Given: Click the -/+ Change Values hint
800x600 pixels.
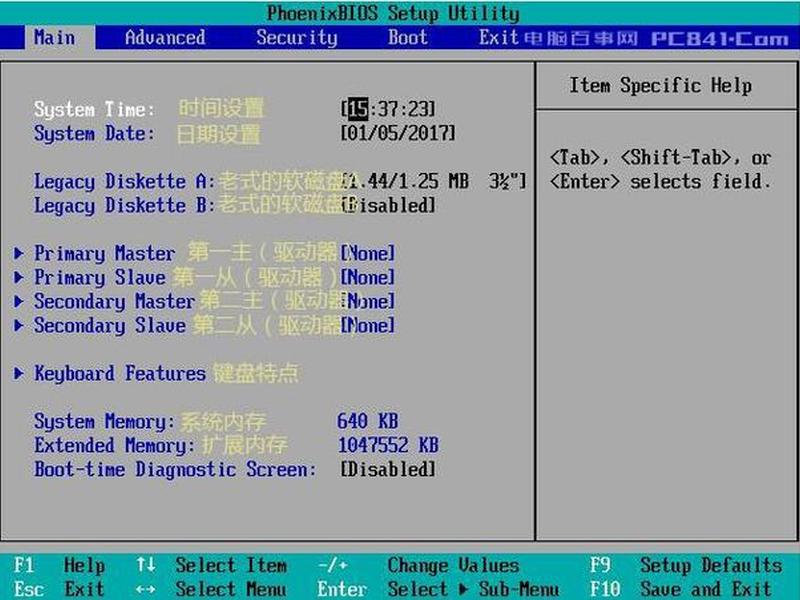Looking at the screenshot, I should (x=418, y=565).
